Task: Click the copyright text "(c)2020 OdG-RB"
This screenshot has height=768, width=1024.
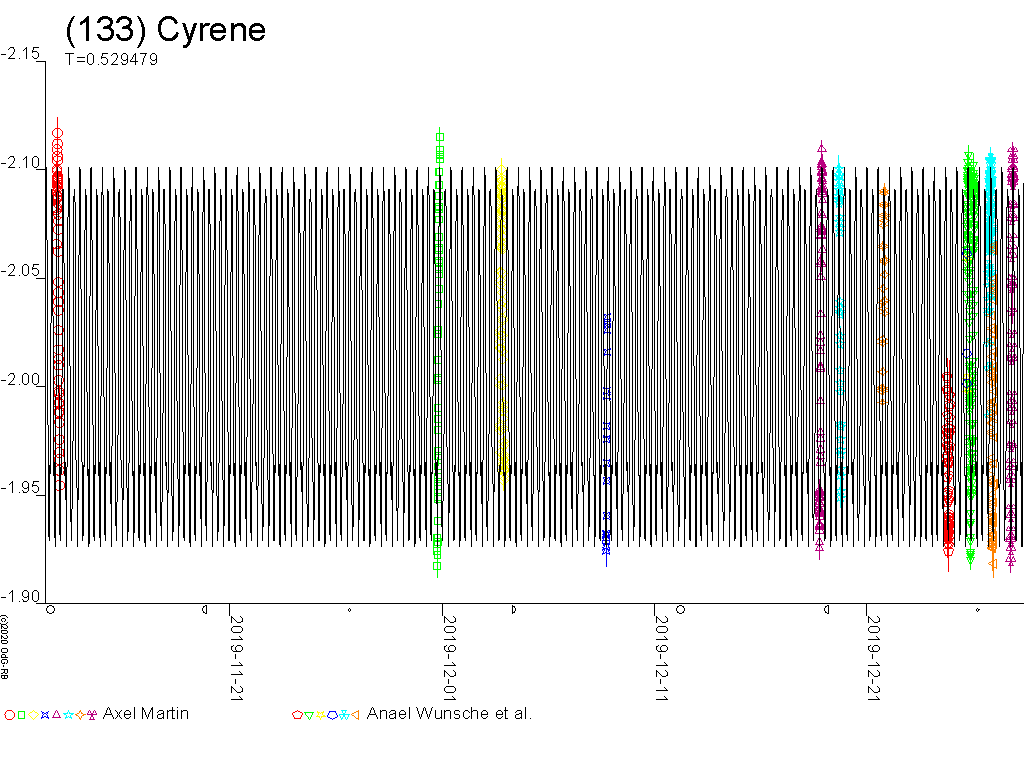Action: coord(4,647)
